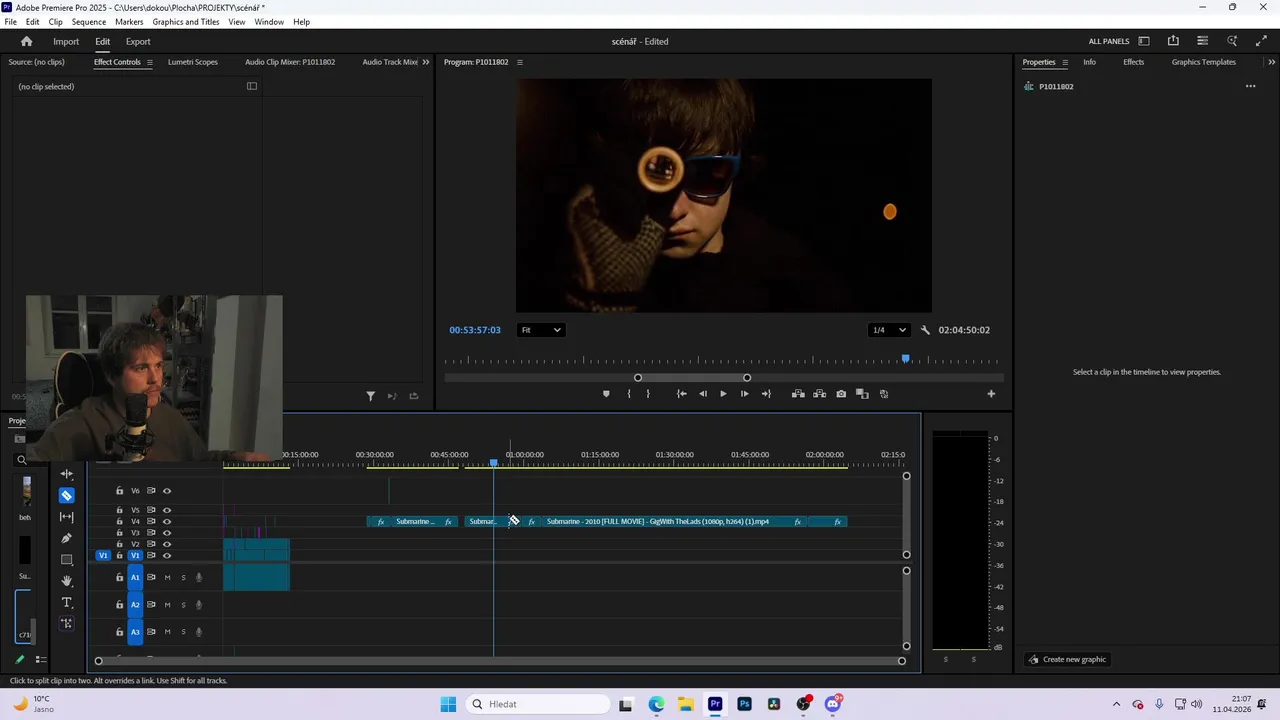Open the Sequence menu
The width and height of the screenshot is (1280, 720).
point(89,21)
